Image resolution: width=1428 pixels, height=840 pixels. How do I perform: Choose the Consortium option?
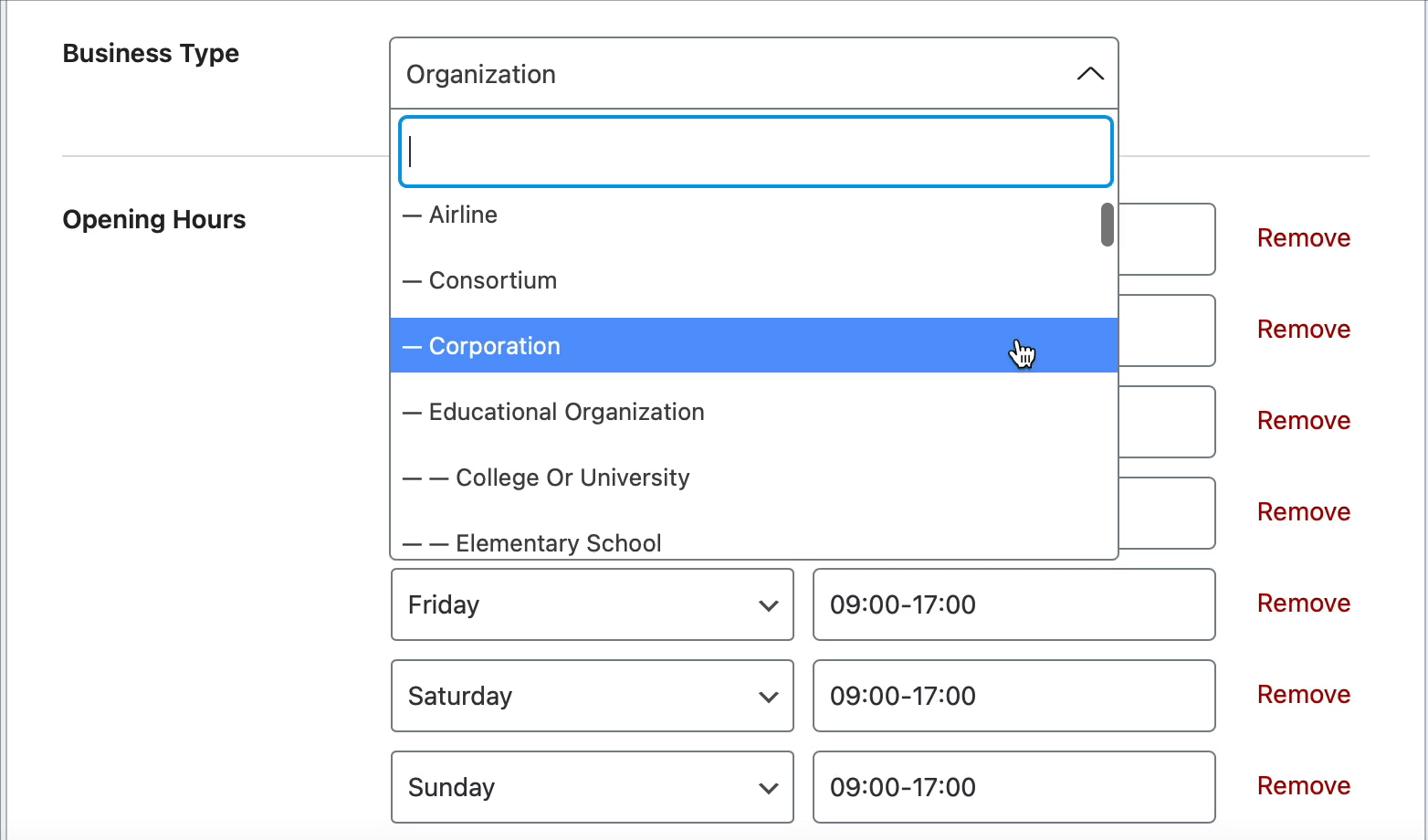tap(493, 281)
